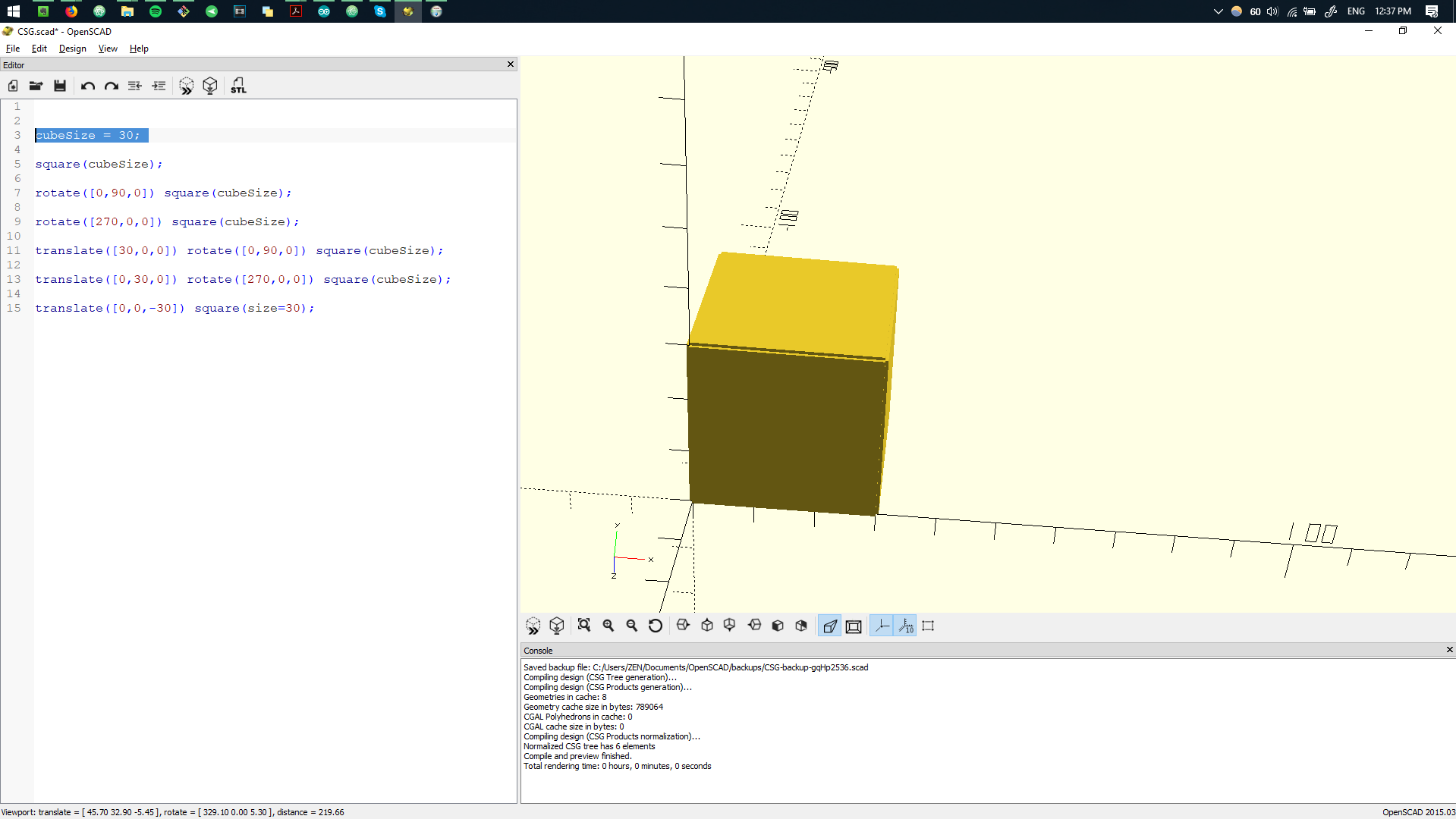Preview the design from editor toolbar
The height and width of the screenshot is (819, 1456).
click(x=186, y=86)
